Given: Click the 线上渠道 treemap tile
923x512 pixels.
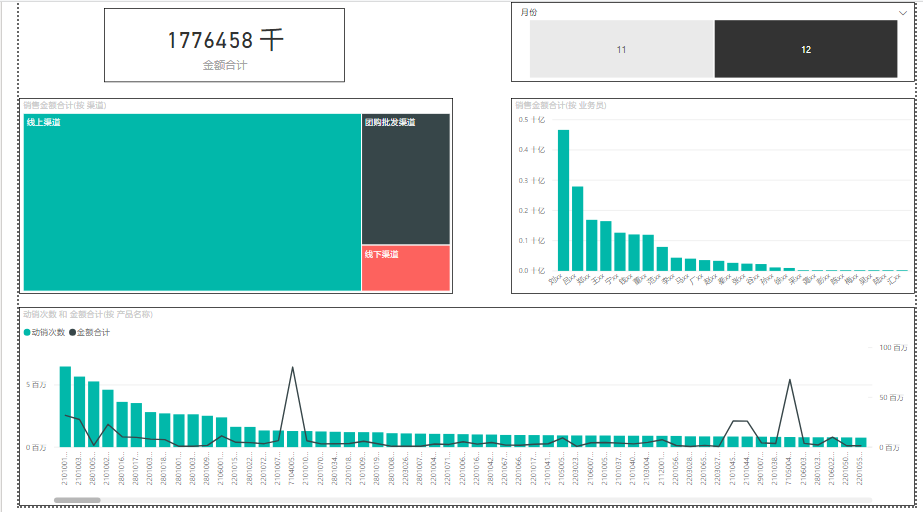Looking at the screenshot, I should click(x=192, y=202).
